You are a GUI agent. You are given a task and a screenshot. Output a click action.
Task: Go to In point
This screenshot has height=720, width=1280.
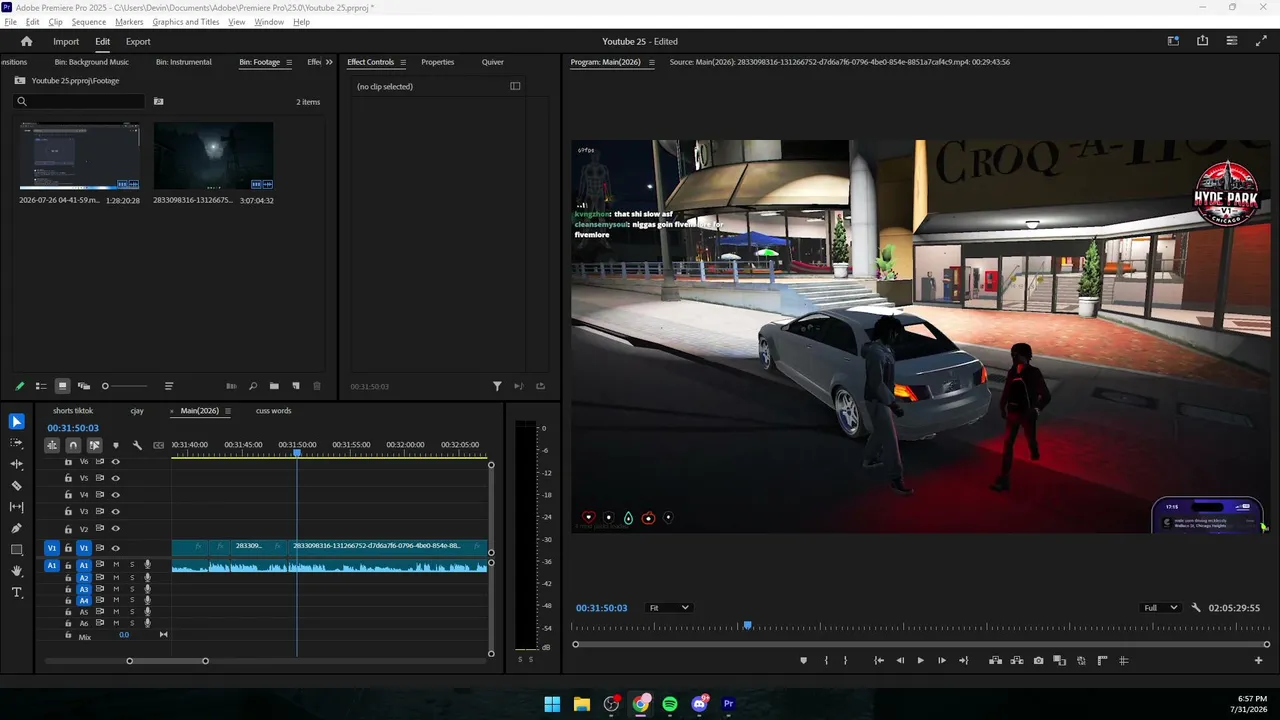878,660
